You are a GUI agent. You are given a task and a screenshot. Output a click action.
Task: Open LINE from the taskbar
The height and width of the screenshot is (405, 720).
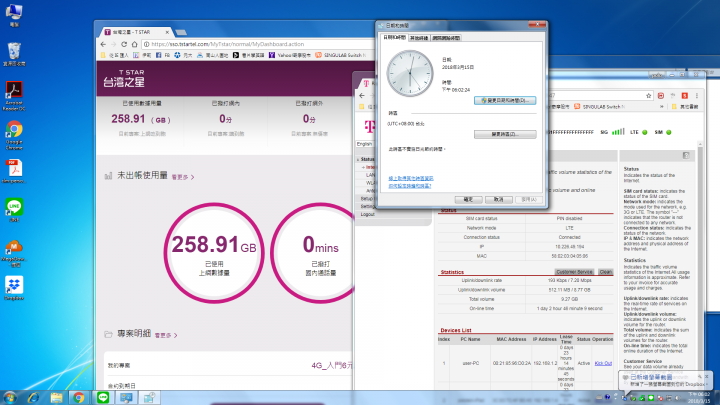103,398
